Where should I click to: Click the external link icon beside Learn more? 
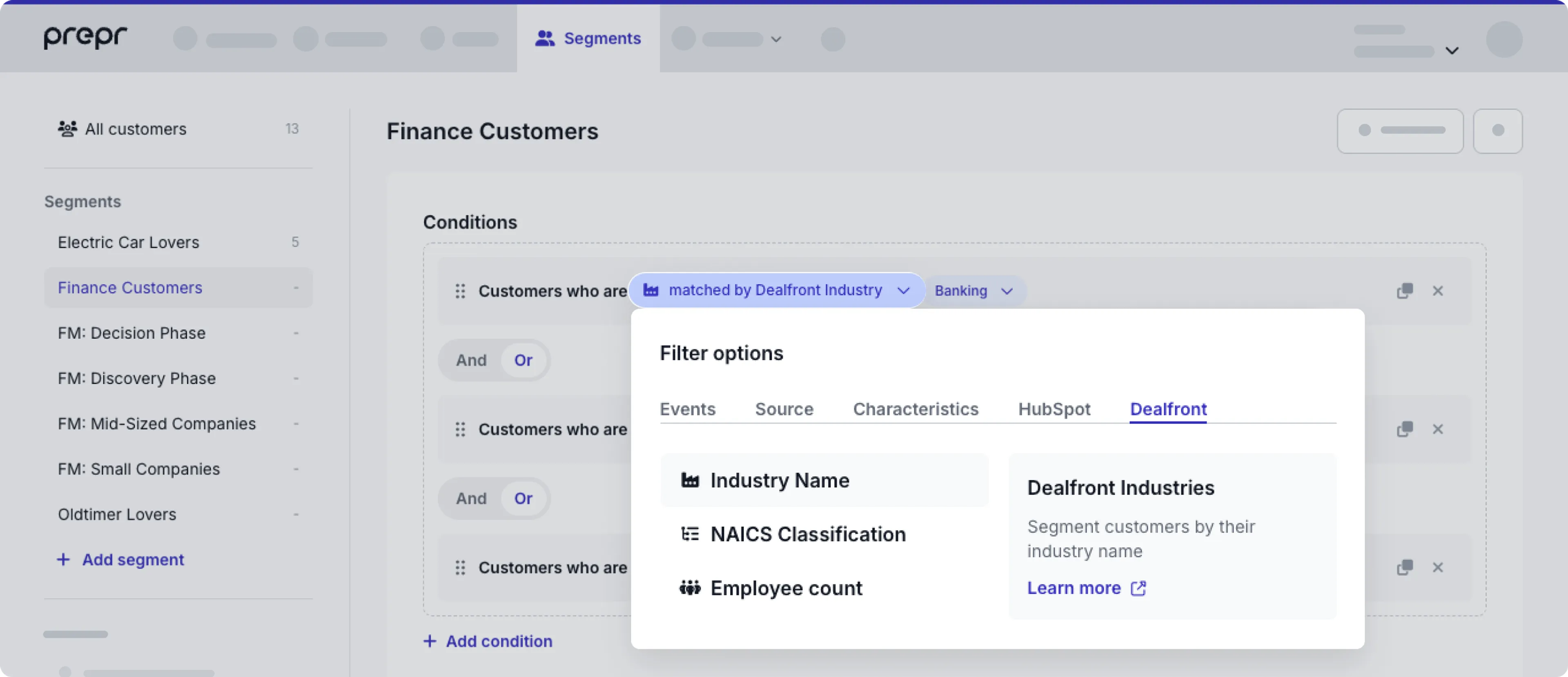(x=1138, y=588)
